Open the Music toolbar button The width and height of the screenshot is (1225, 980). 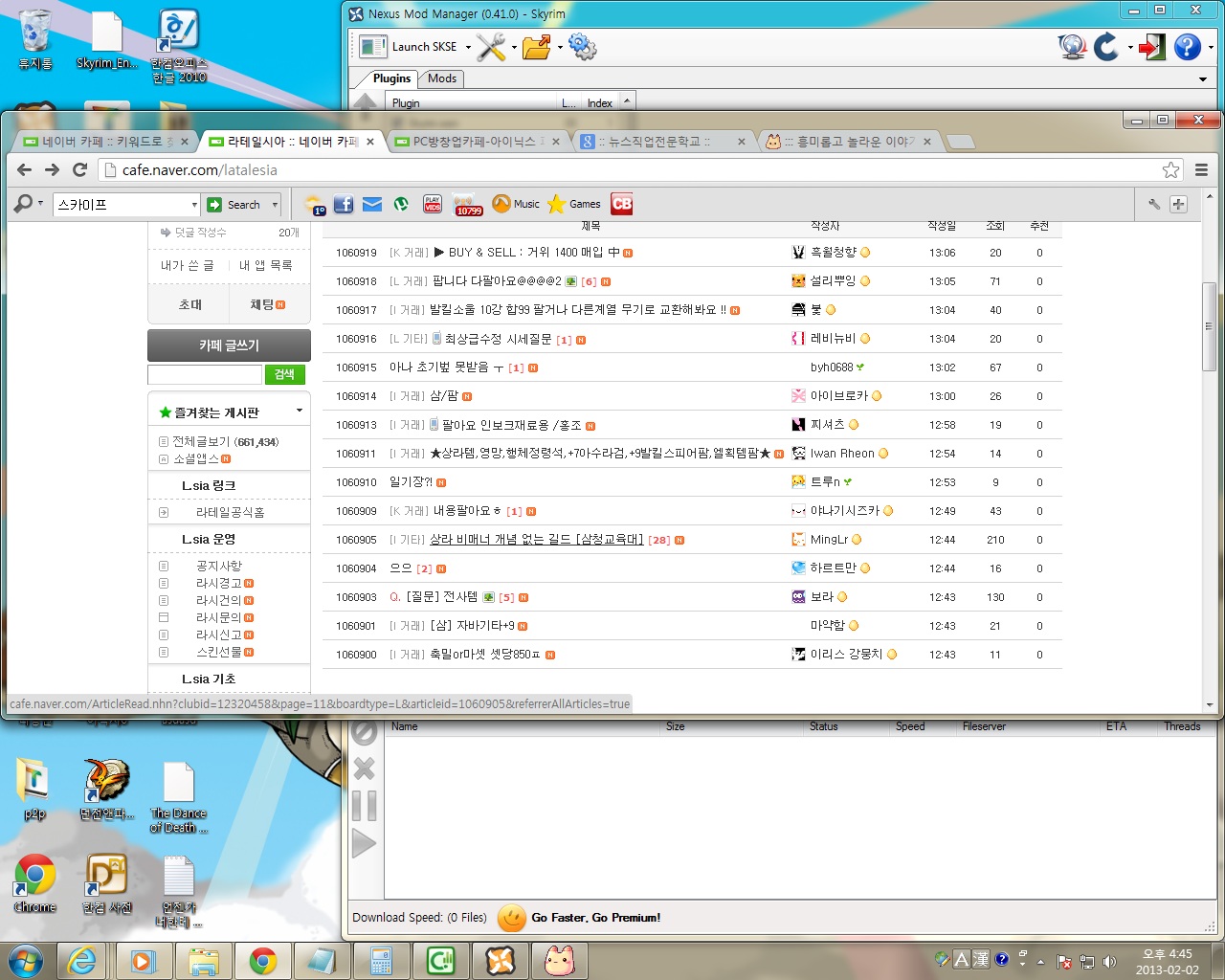point(516,204)
